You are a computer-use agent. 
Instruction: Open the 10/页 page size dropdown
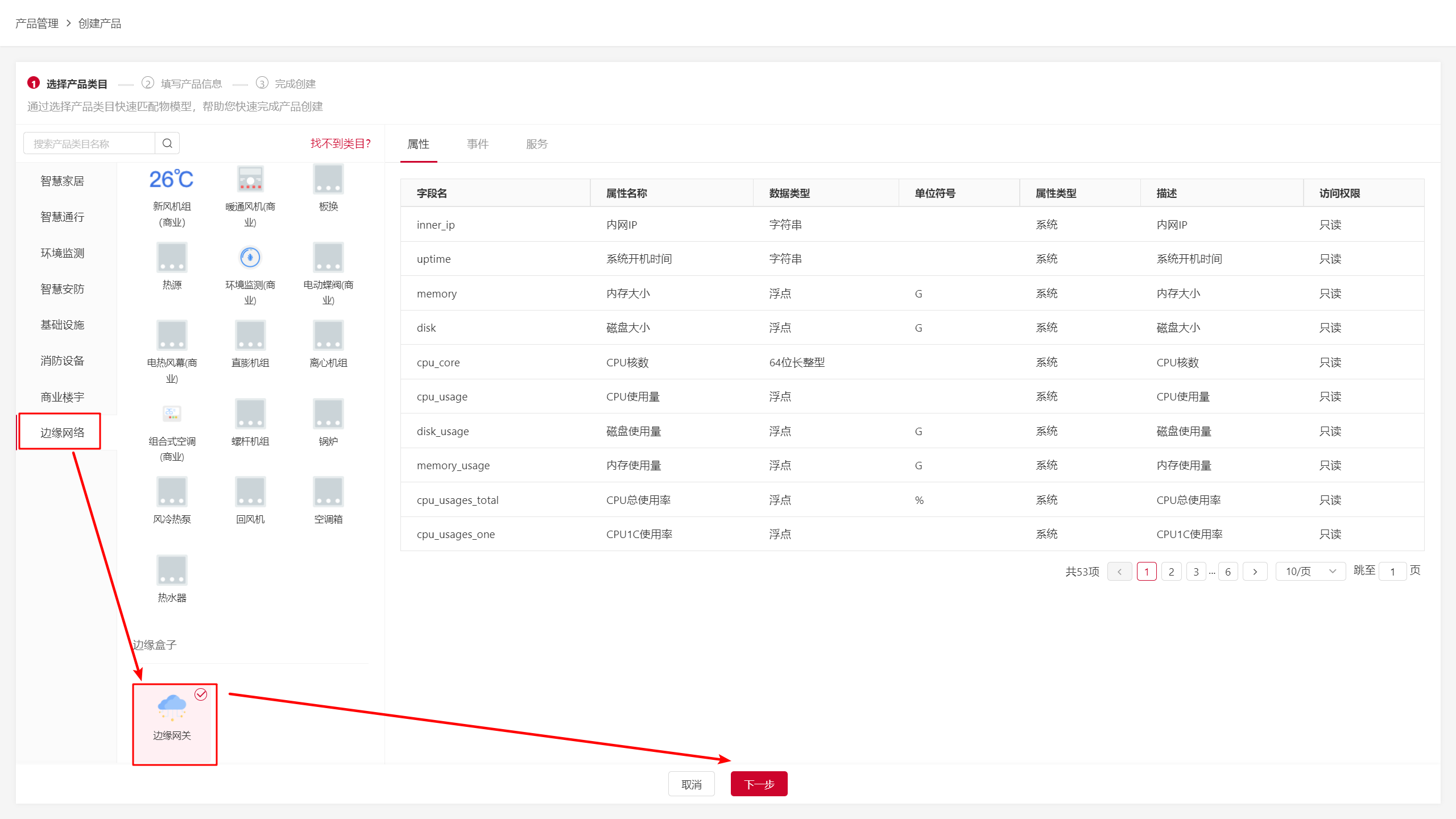coord(1310,571)
